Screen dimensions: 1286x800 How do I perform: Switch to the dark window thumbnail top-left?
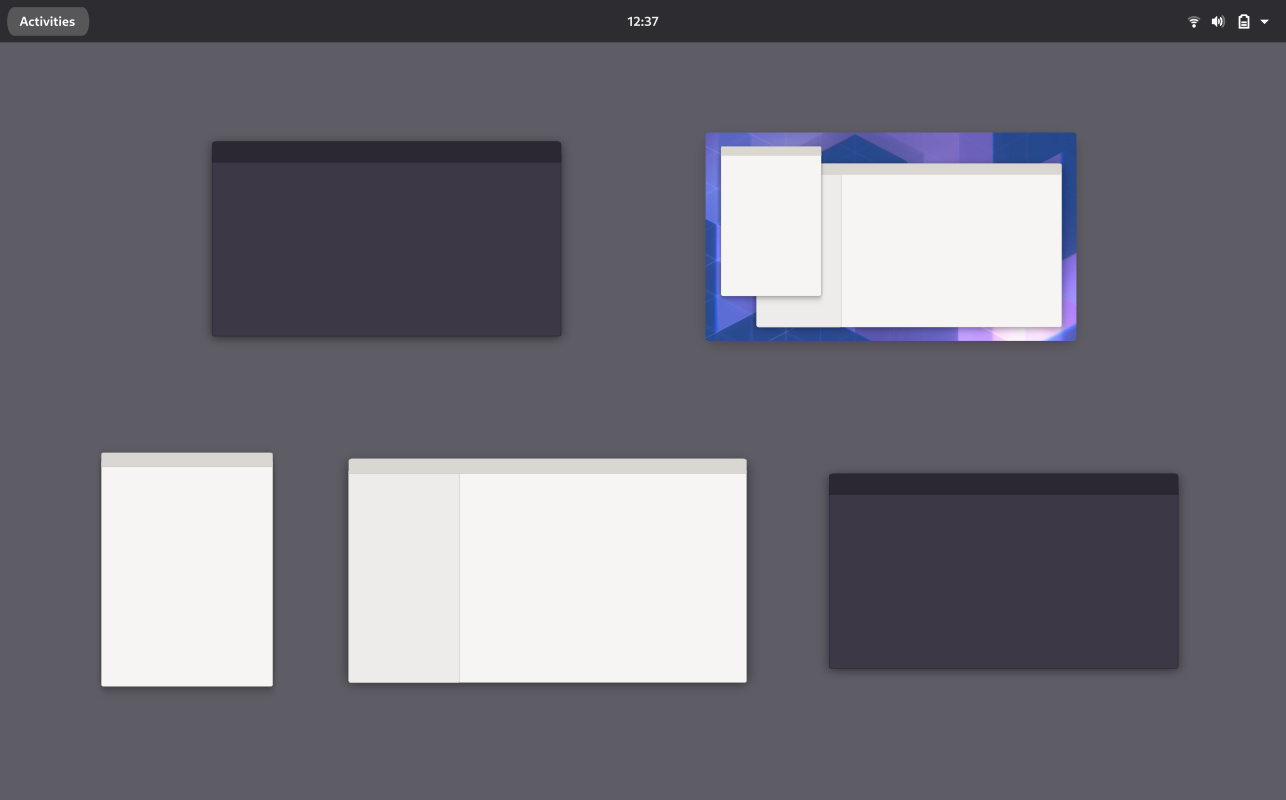[x=386, y=237]
